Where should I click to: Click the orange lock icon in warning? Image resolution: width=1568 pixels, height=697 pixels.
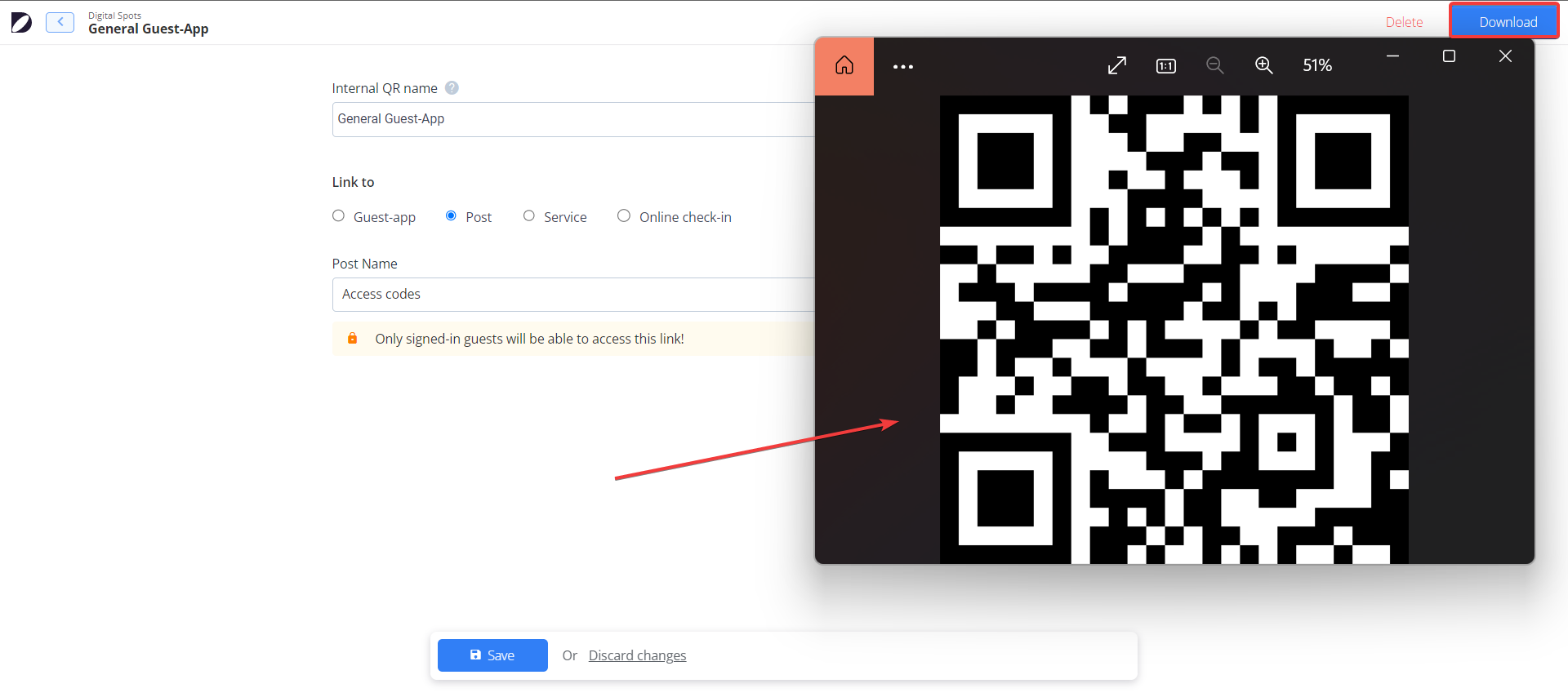[352, 338]
